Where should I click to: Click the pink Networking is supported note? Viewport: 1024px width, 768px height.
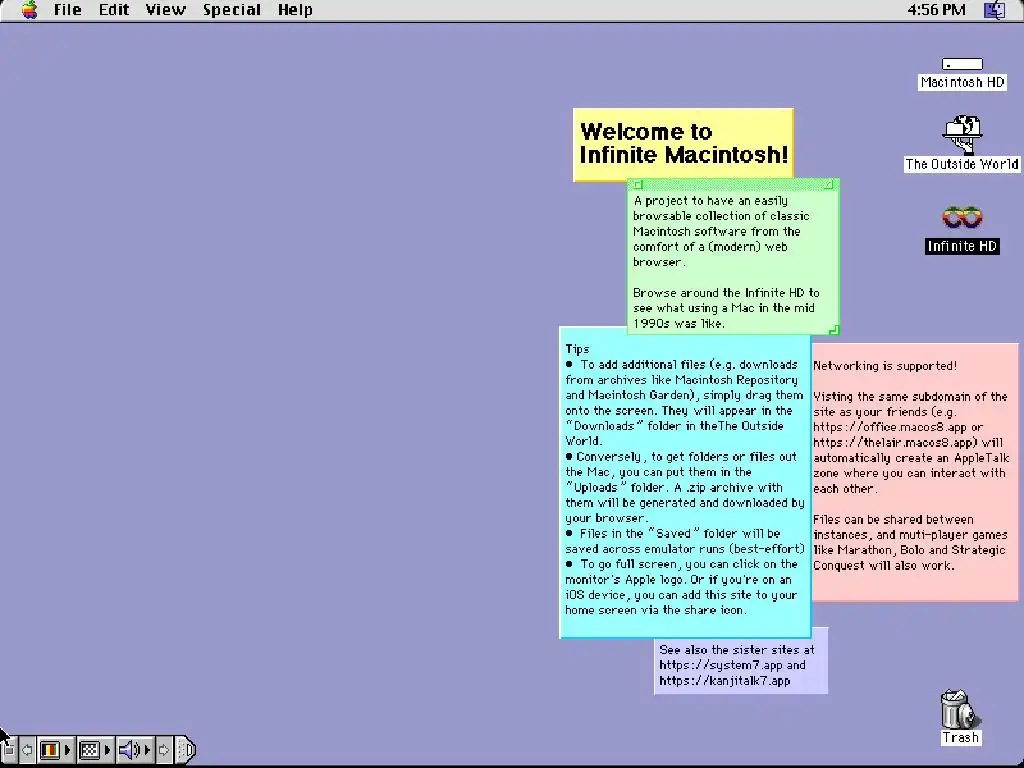[x=916, y=470]
